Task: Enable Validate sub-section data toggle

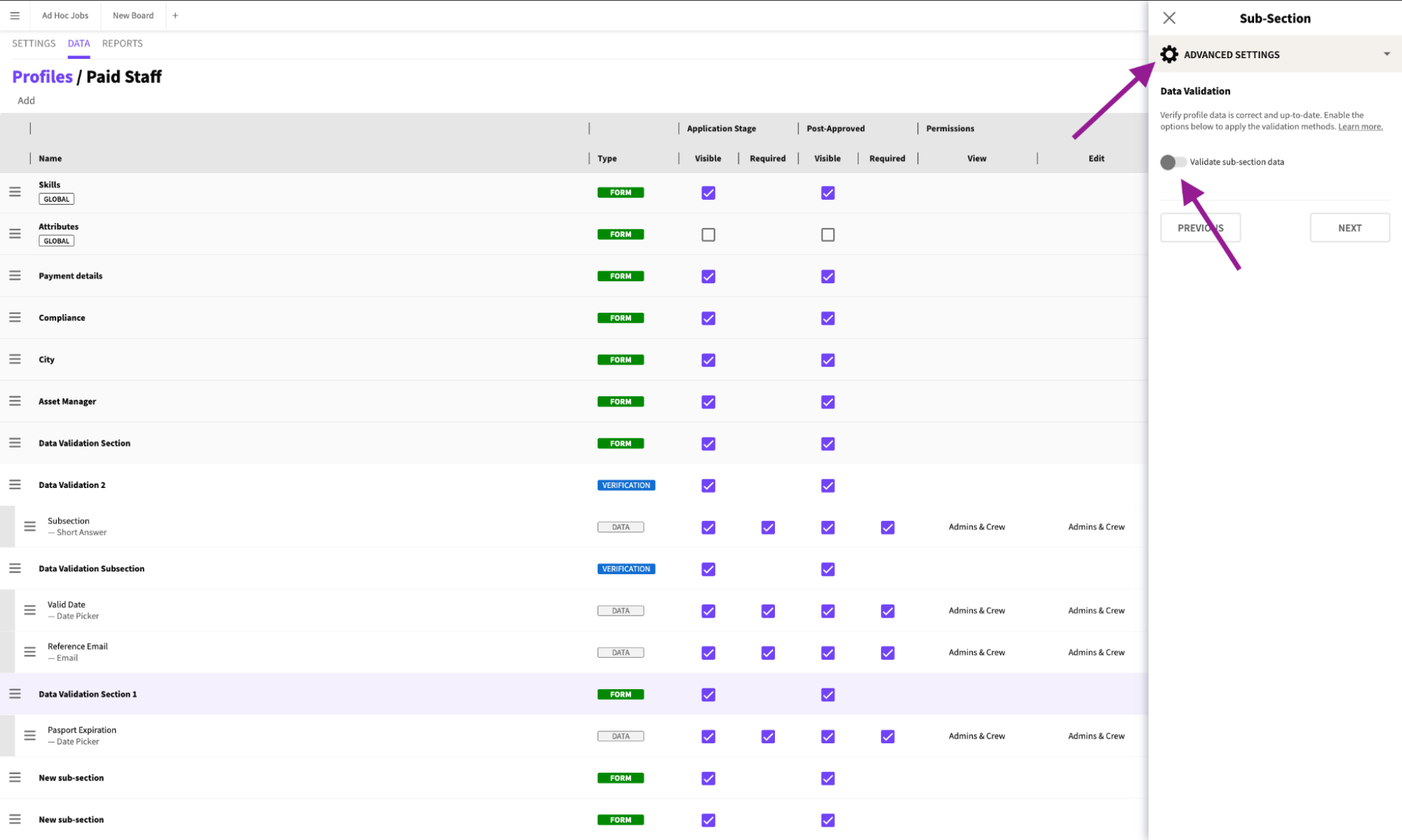Action: [1173, 162]
